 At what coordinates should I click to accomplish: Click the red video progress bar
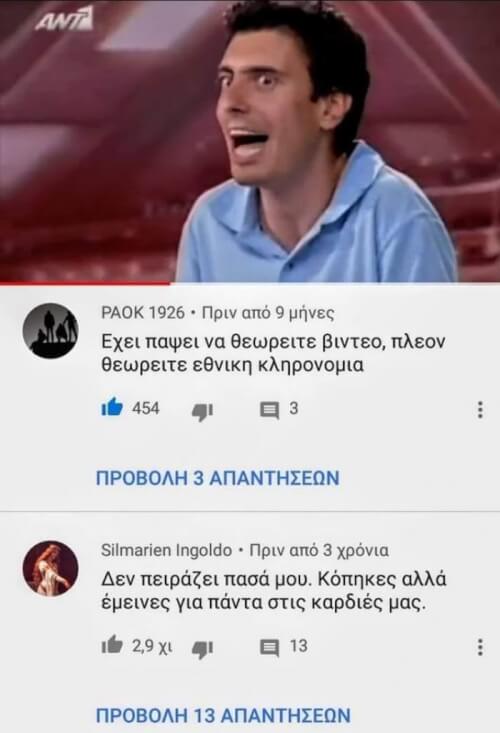point(85,282)
